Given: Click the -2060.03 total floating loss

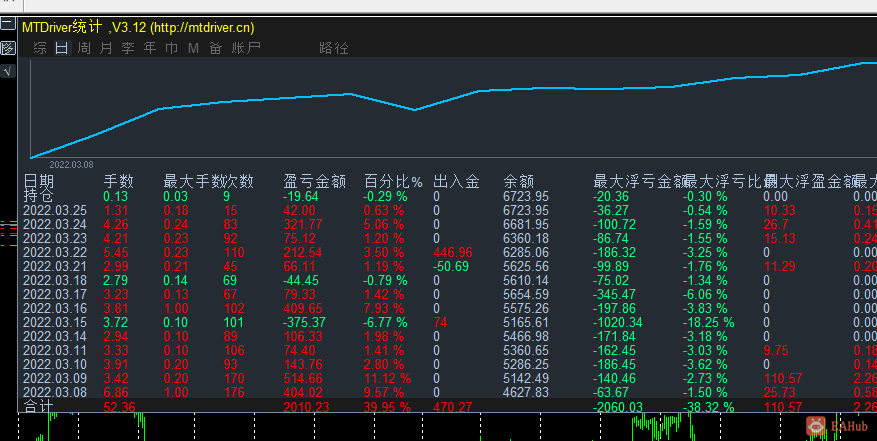Looking at the screenshot, I should point(618,407).
